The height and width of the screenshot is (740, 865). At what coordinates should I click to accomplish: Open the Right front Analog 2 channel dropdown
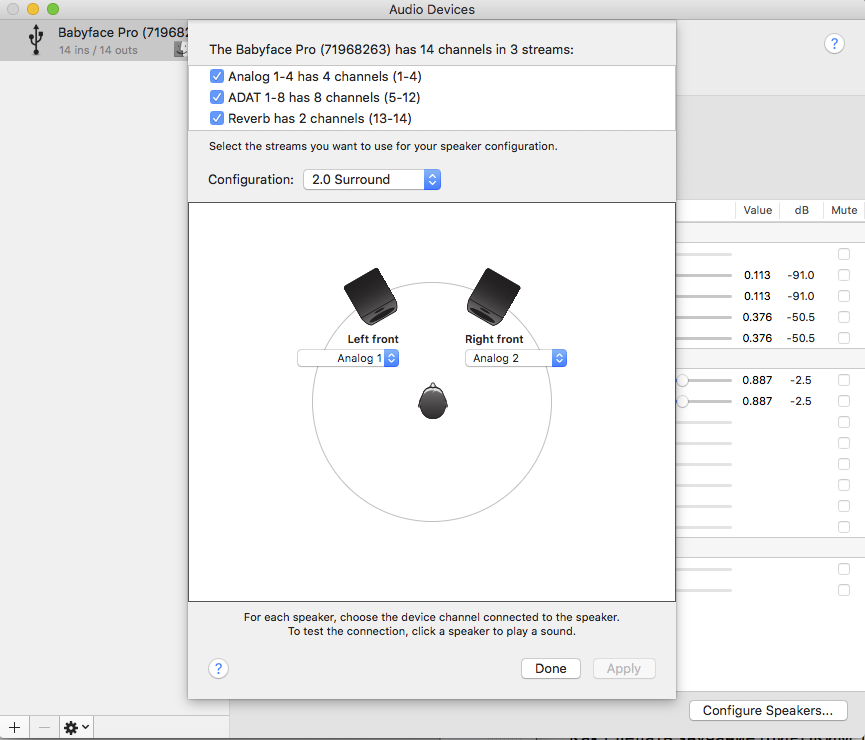click(x=516, y=358)
